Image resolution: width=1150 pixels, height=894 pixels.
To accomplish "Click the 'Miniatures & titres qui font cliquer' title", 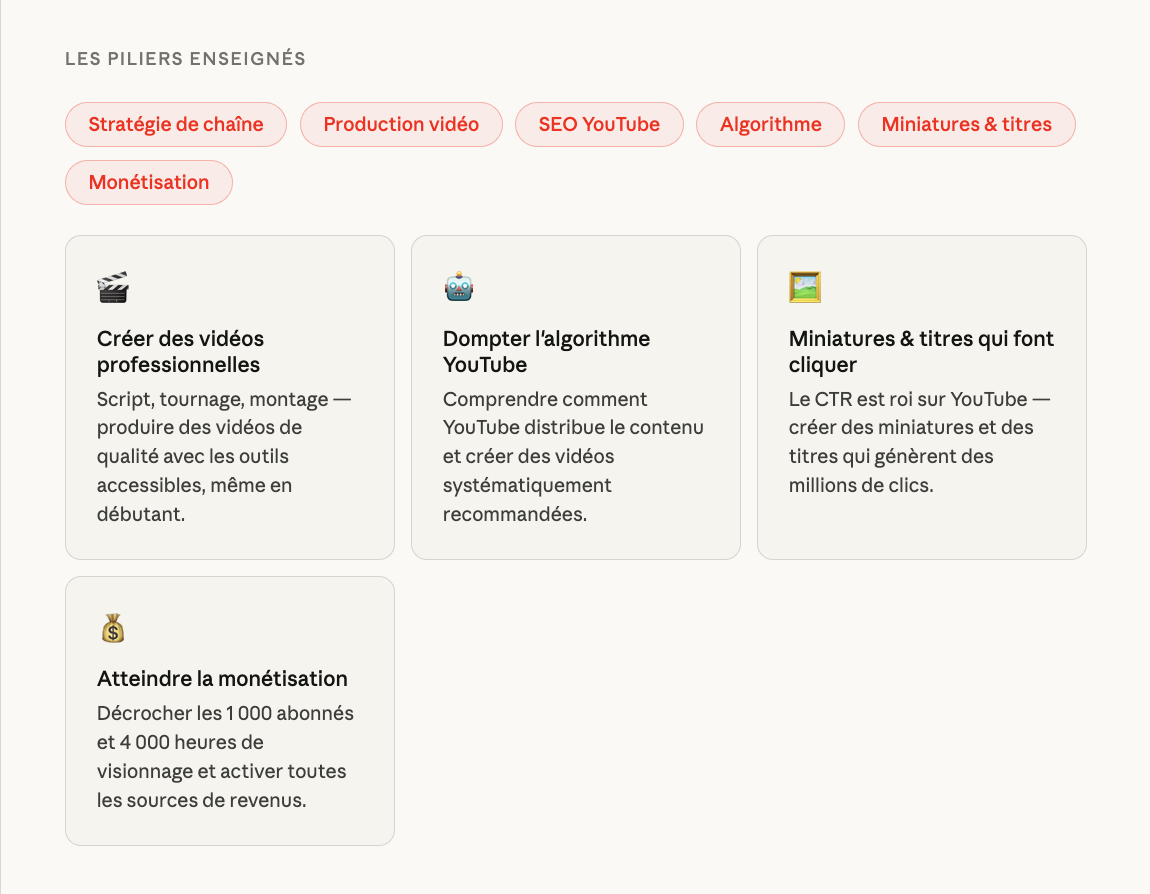I will click(921, 352).
